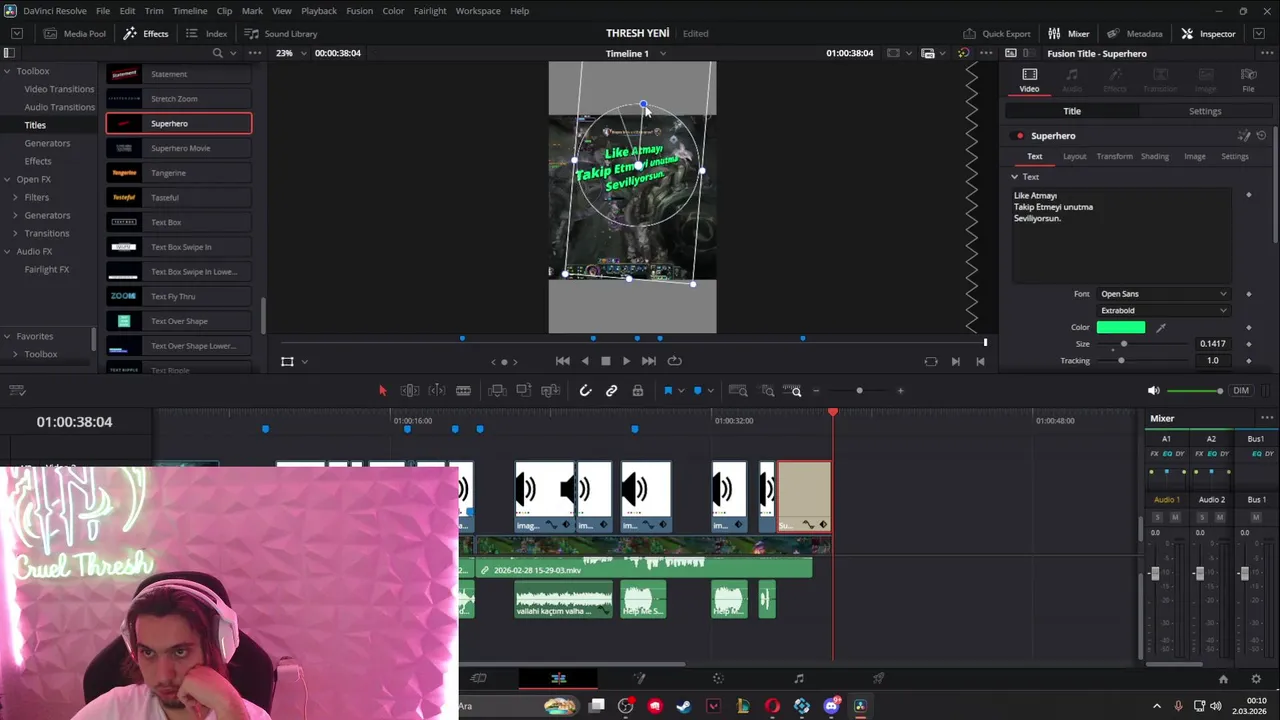The height and width of the screenshot is (720, 1280).
Task: Open the Layout tab in Inspector
Action: point(1074,156)
